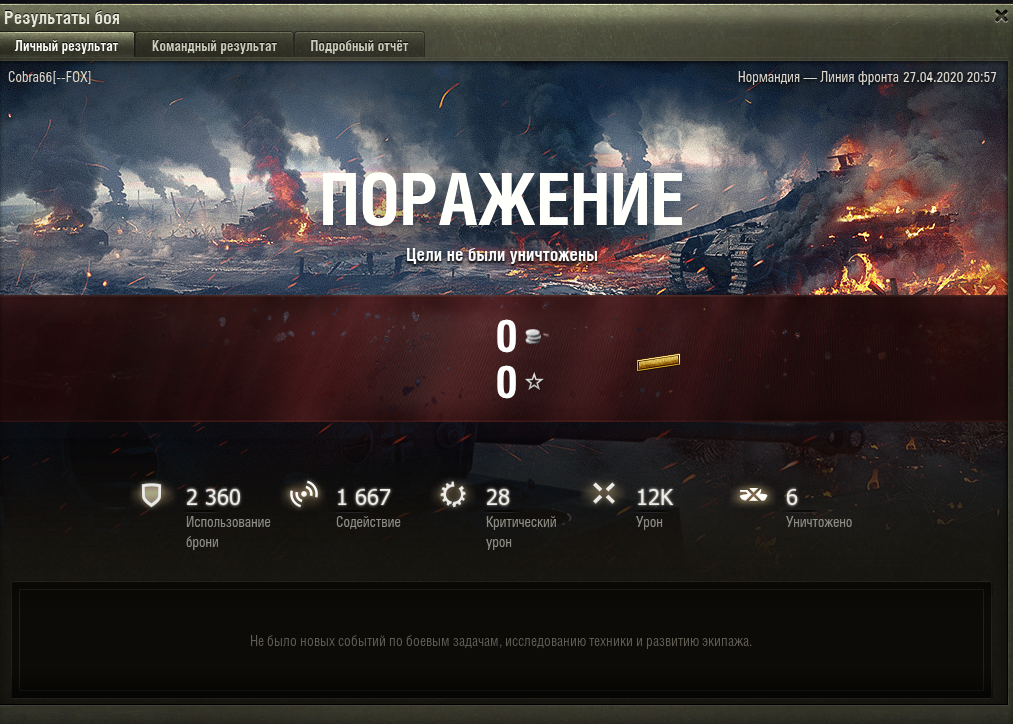Click player name Cobra66[--FOX]
Screen dimensions: 1013x724
pyautogui.click(x=50, y=77)
